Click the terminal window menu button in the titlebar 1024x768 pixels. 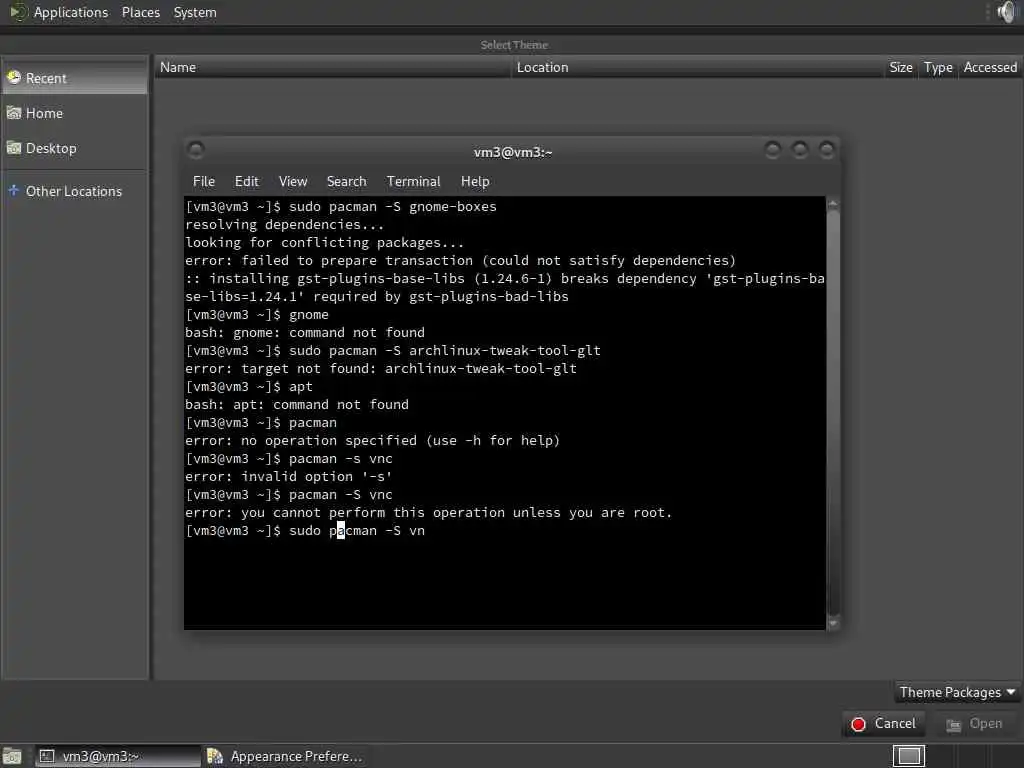(195, 150)
